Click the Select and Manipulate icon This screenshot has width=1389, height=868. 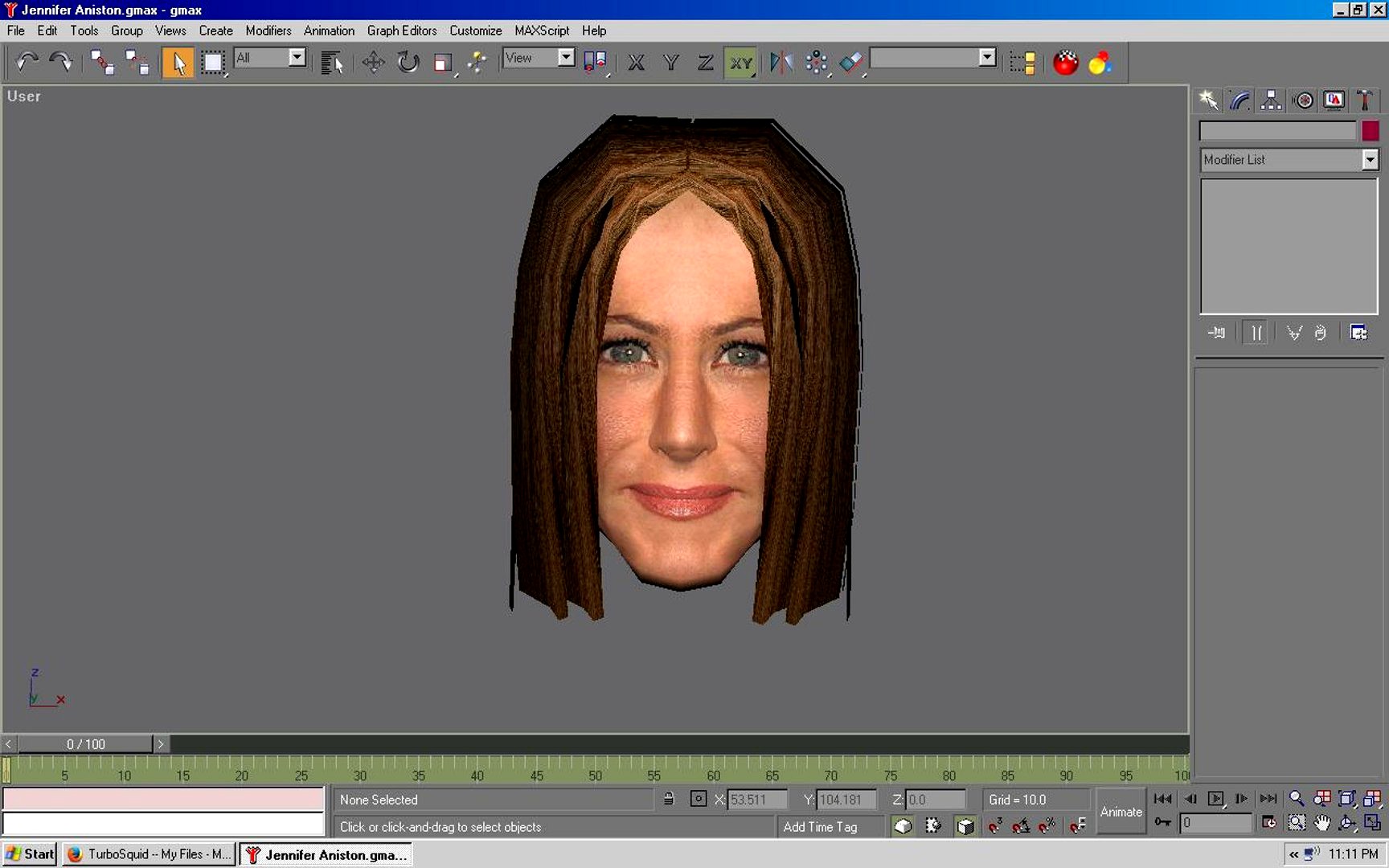[477, 62]
